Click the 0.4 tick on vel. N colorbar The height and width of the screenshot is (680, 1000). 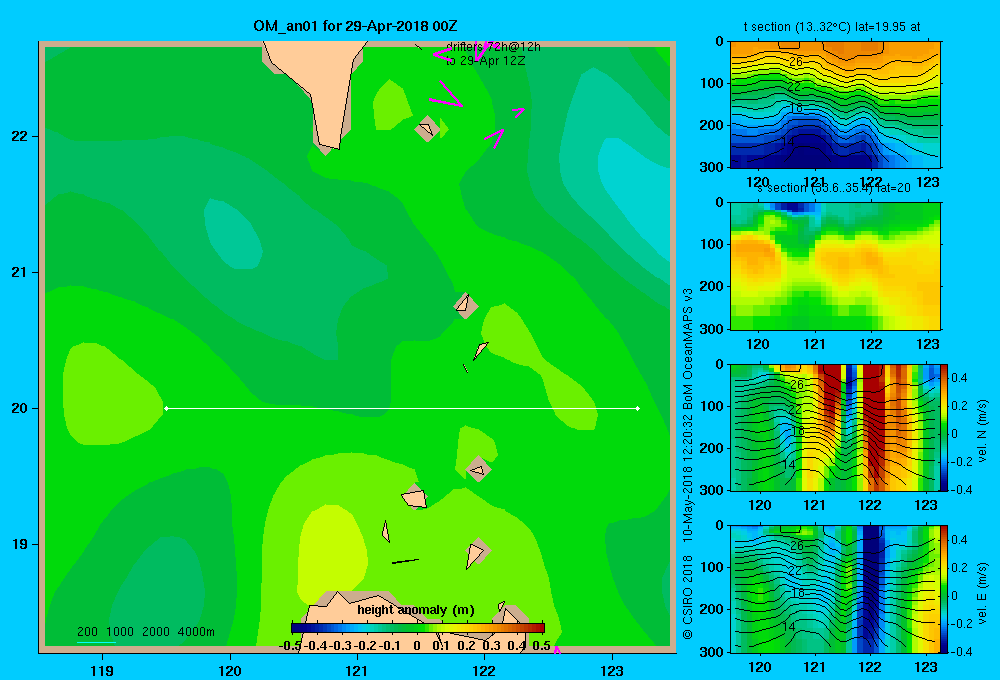(959, 378)
